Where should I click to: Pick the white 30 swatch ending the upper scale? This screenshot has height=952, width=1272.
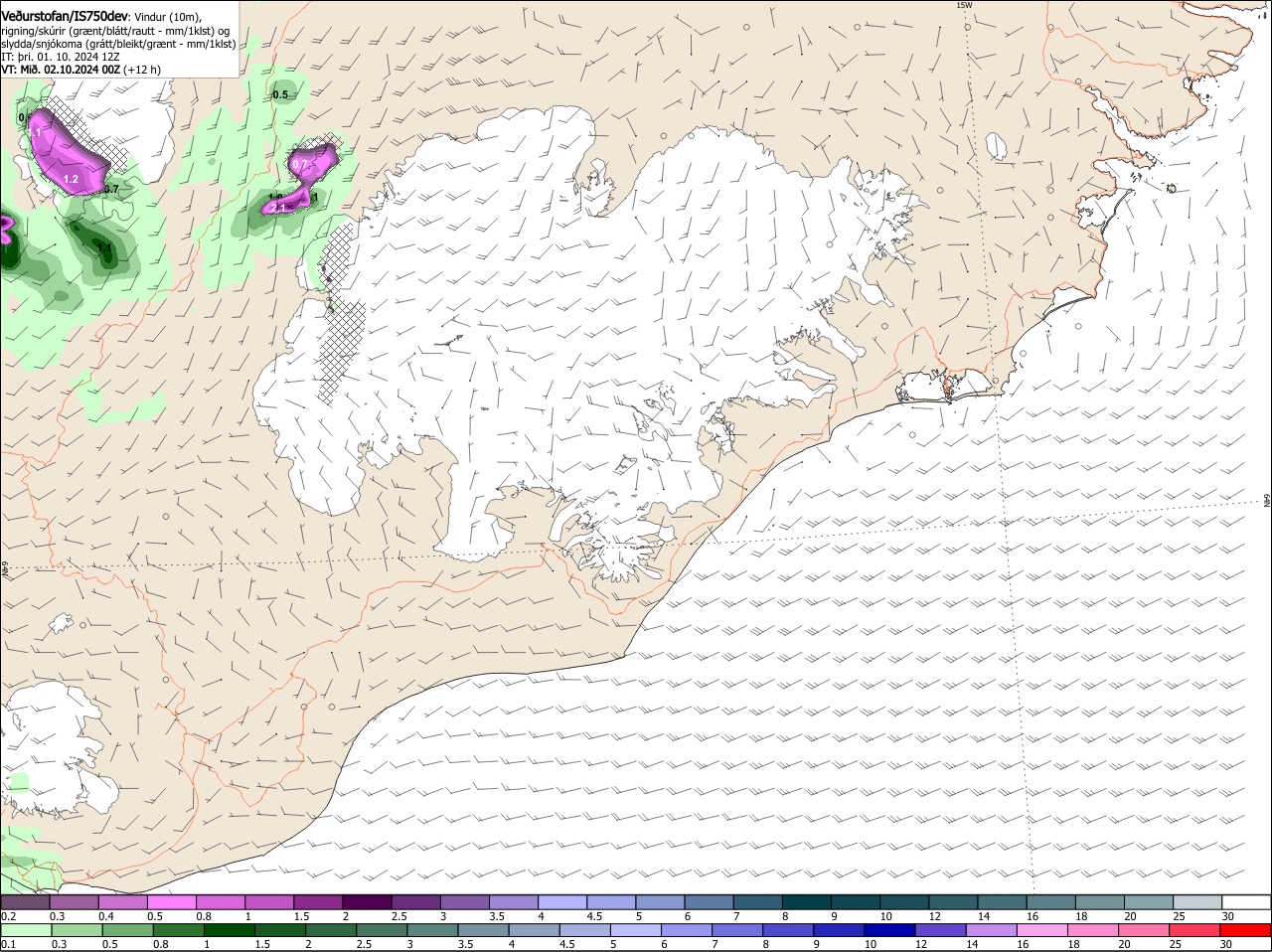point(1247,902)
